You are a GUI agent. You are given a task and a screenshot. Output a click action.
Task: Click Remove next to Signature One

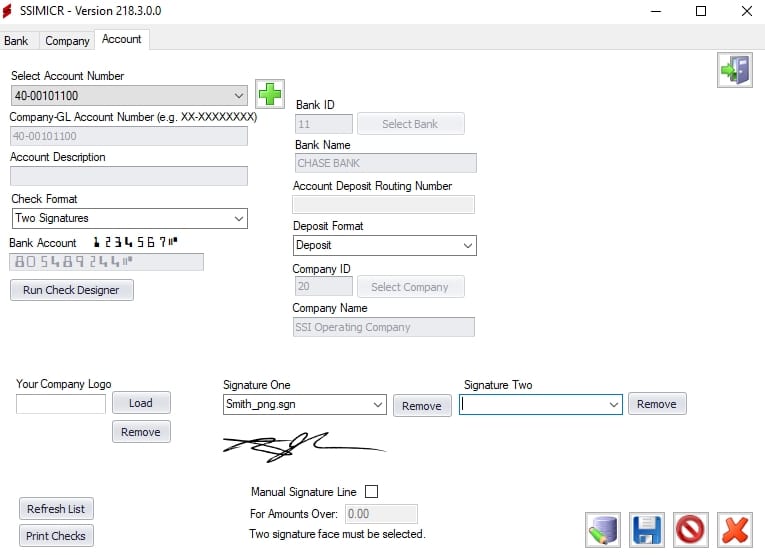tap(422, 406)
